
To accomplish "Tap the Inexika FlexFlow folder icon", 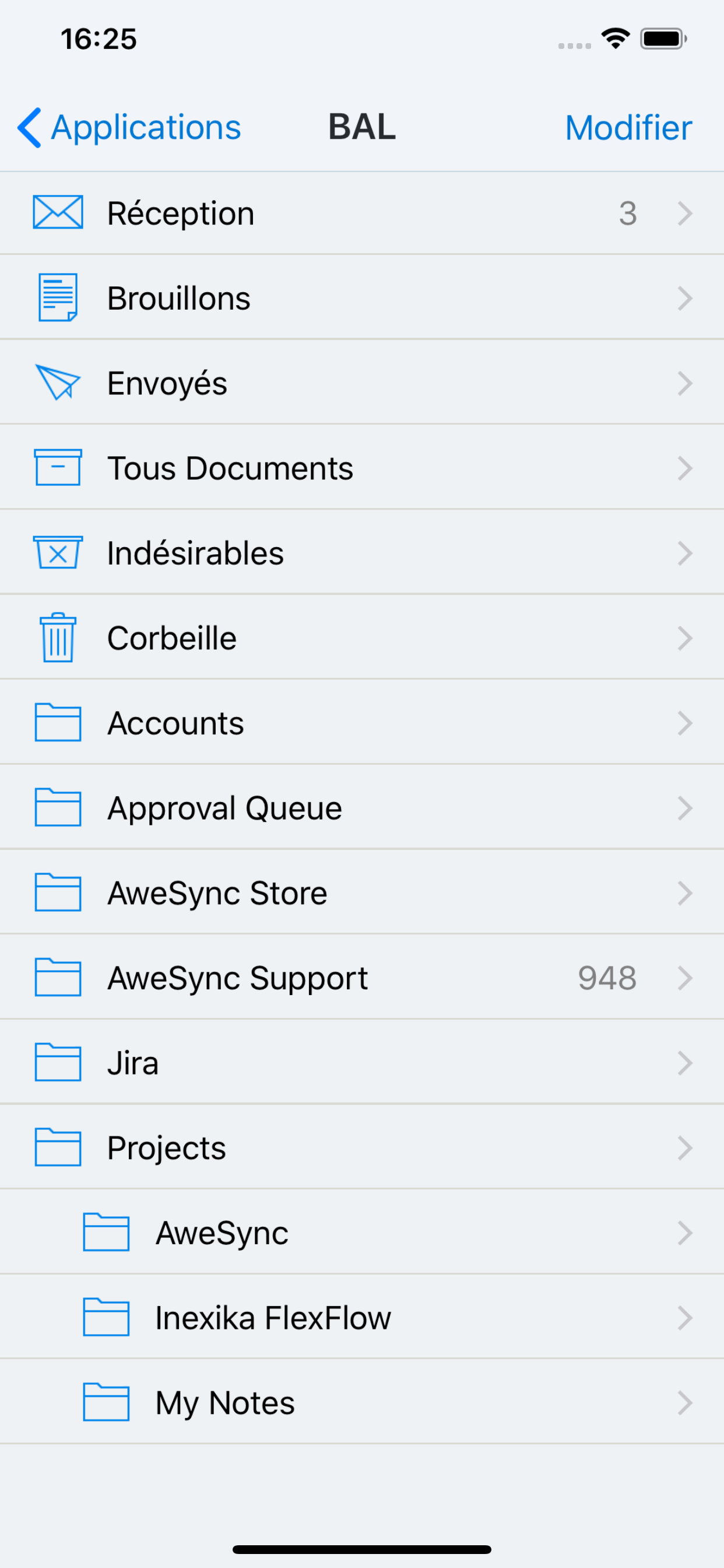I will (x=106, y=1317).
